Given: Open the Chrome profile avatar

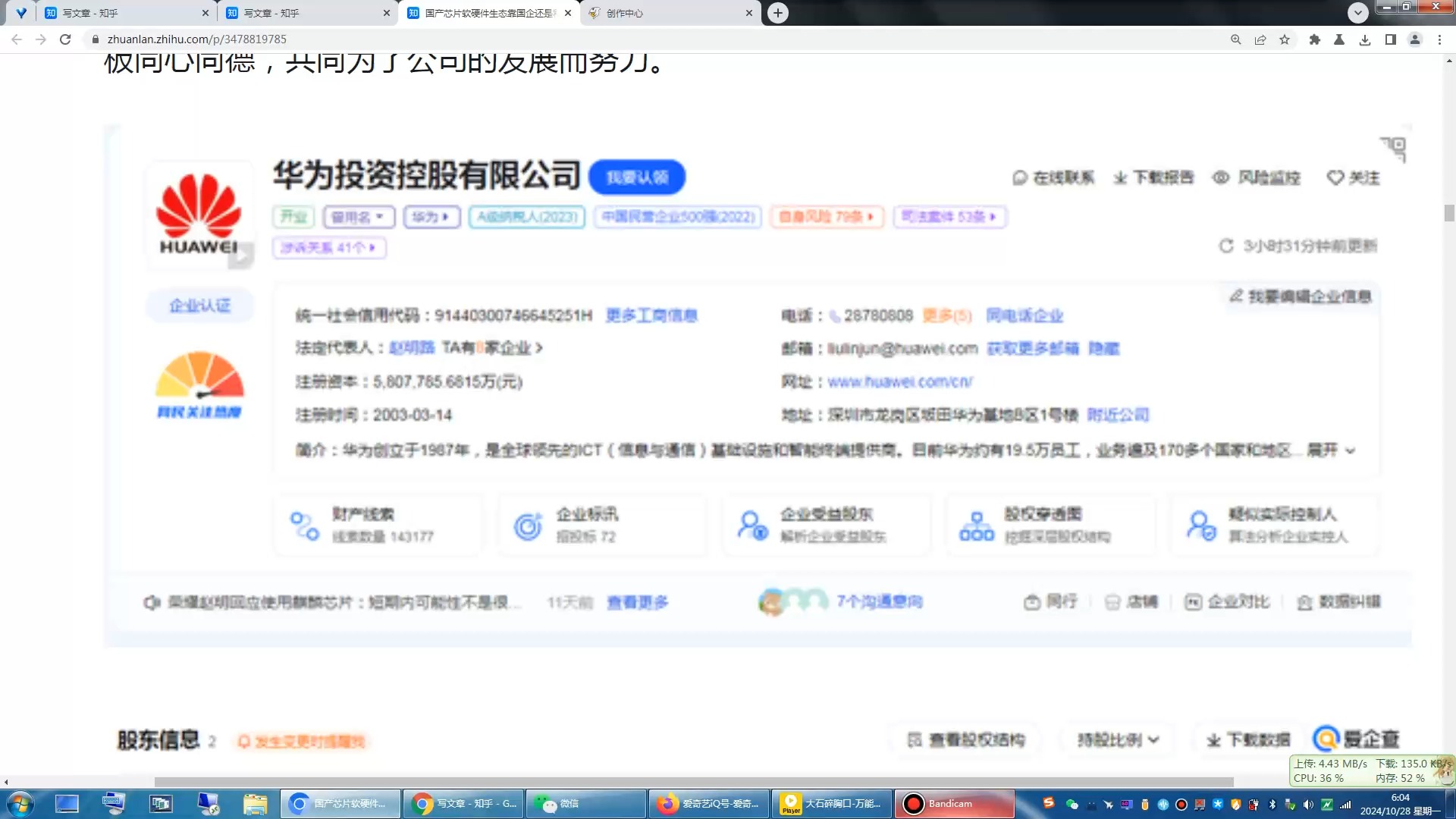Looking at the screenshot, I should tap(1415, 39).
